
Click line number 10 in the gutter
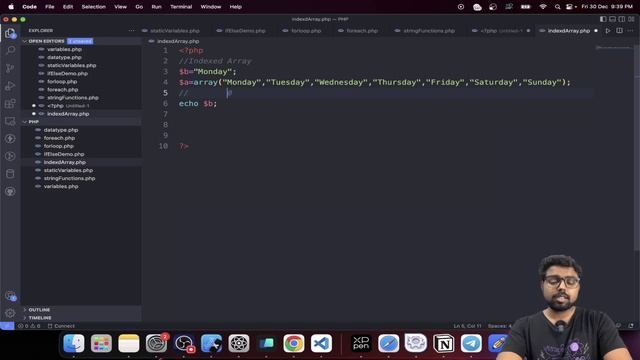pyautogui.click(x=163, y=146)
